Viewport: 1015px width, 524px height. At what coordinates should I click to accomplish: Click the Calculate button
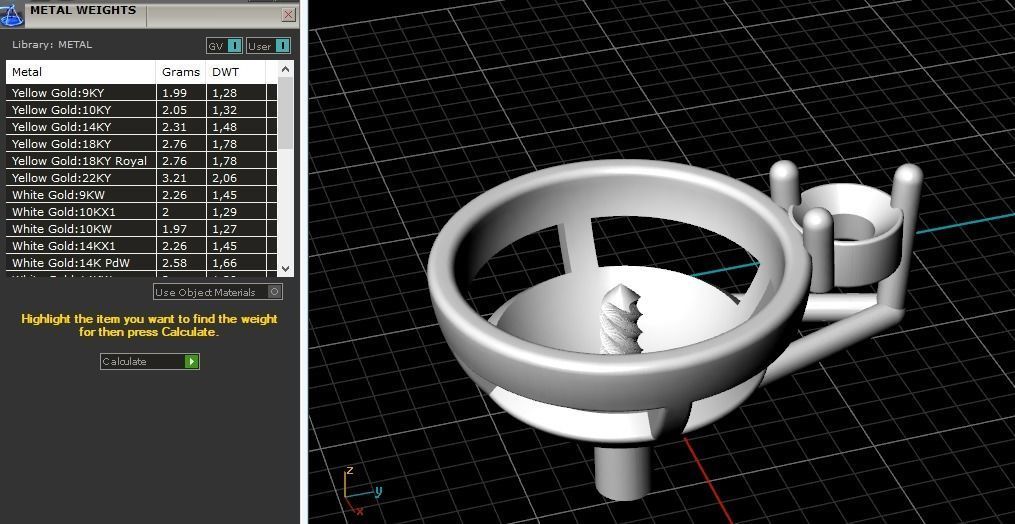[150, 361]
